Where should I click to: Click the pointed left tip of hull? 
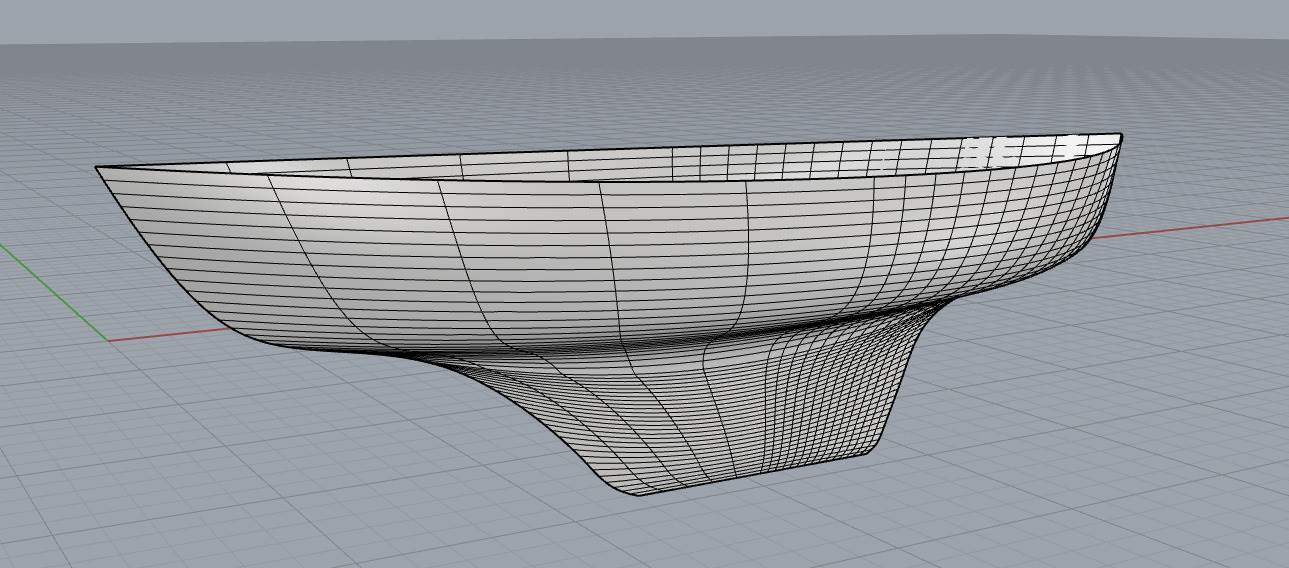tap(97, 168)
